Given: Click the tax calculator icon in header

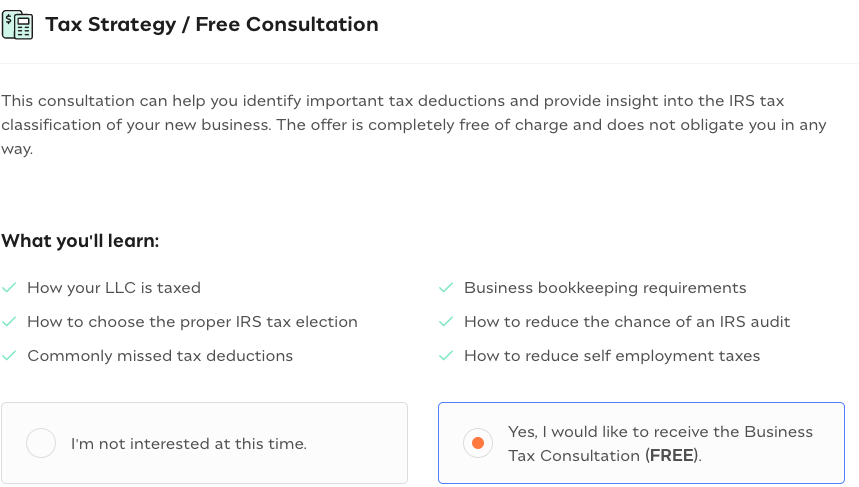Looking at the screenshot, I should coord(17,25).
